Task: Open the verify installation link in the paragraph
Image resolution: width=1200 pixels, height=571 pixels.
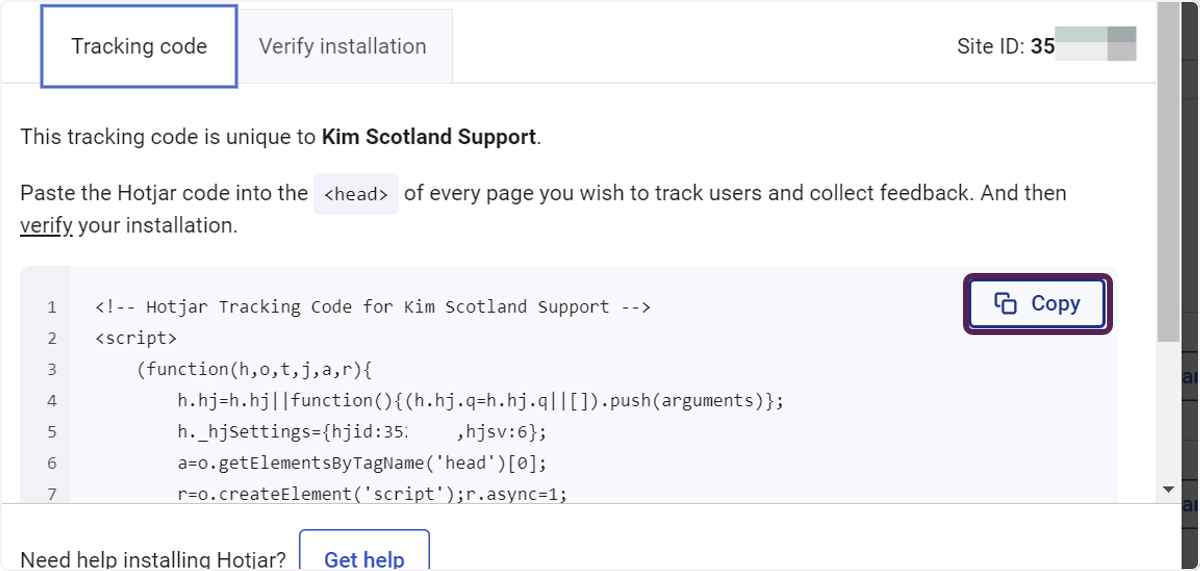Action: (46, 226)
